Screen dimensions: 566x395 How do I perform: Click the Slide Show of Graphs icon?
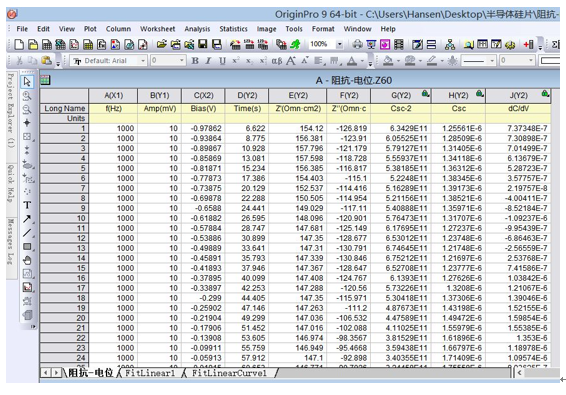371,44
